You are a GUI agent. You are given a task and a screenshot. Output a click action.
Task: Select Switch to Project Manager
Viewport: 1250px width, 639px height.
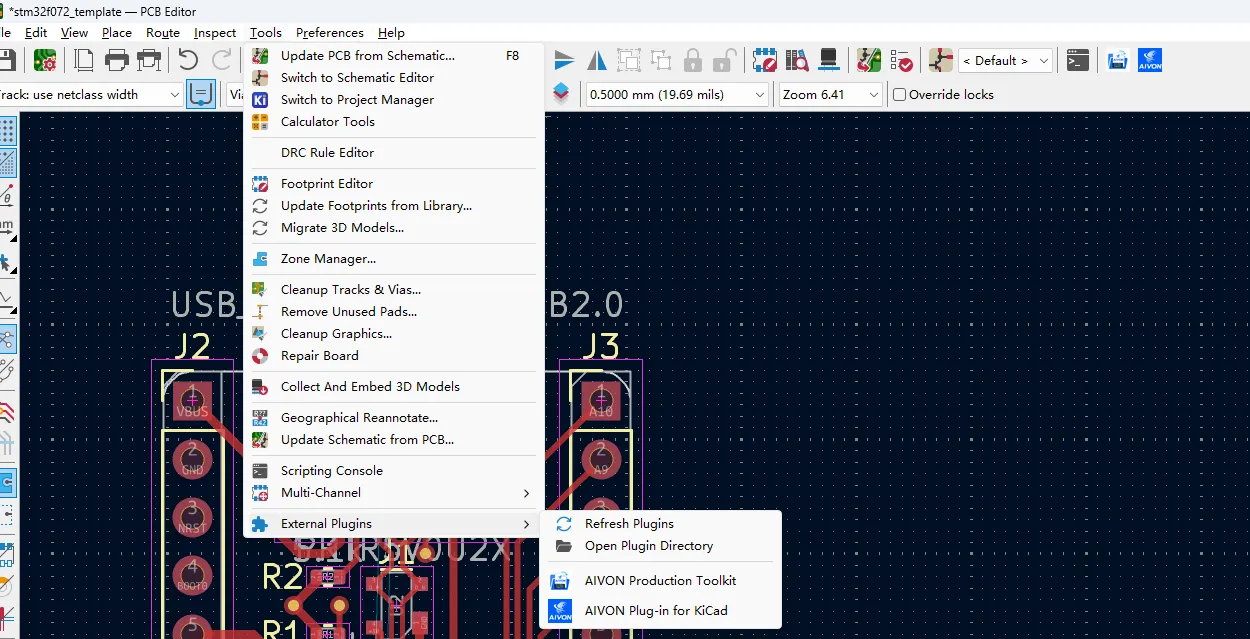coord(394,100)
